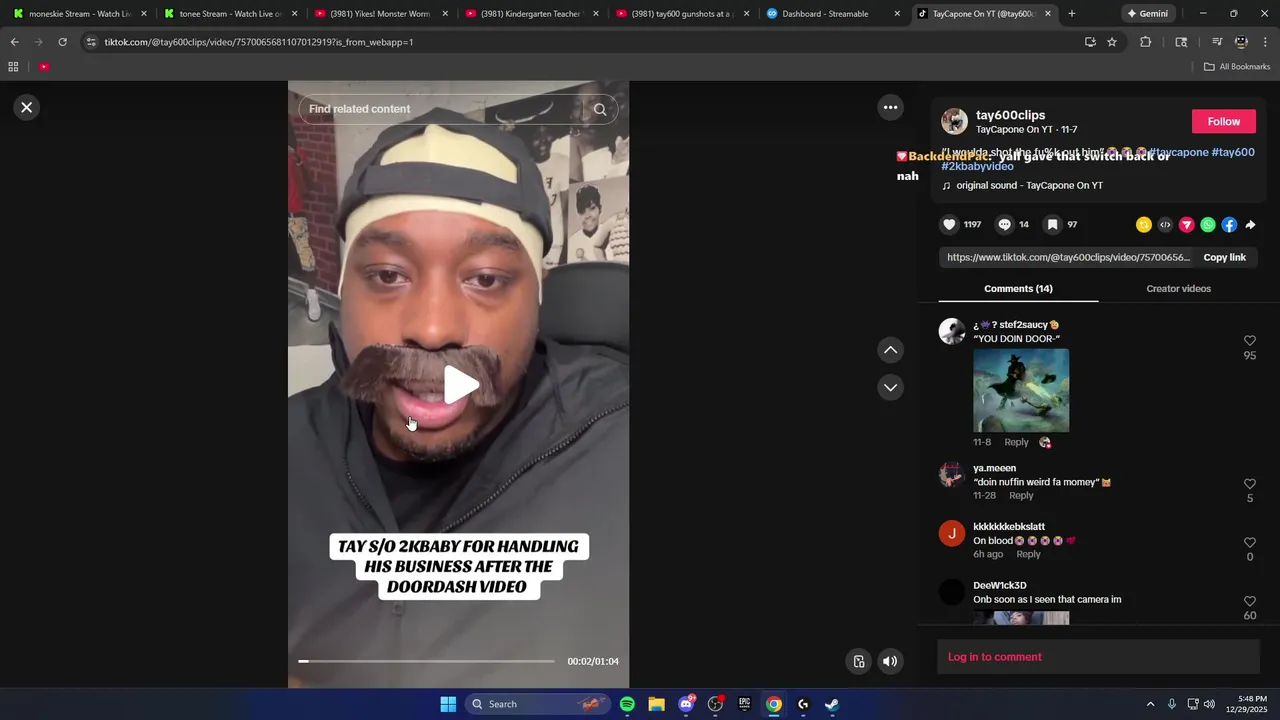1280x720 pixels.
Task: Click the #taycapone hashtag
Action: pos(1178,152)
